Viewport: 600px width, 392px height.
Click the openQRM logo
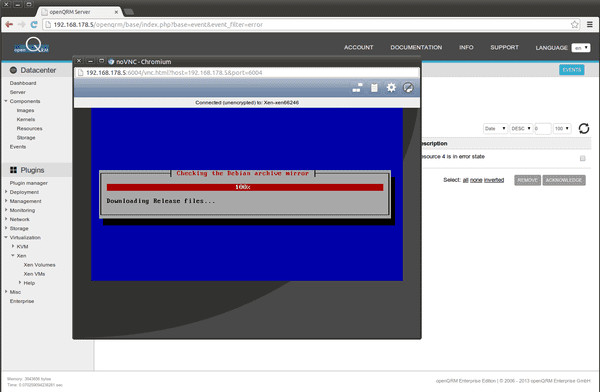(32, 46)
